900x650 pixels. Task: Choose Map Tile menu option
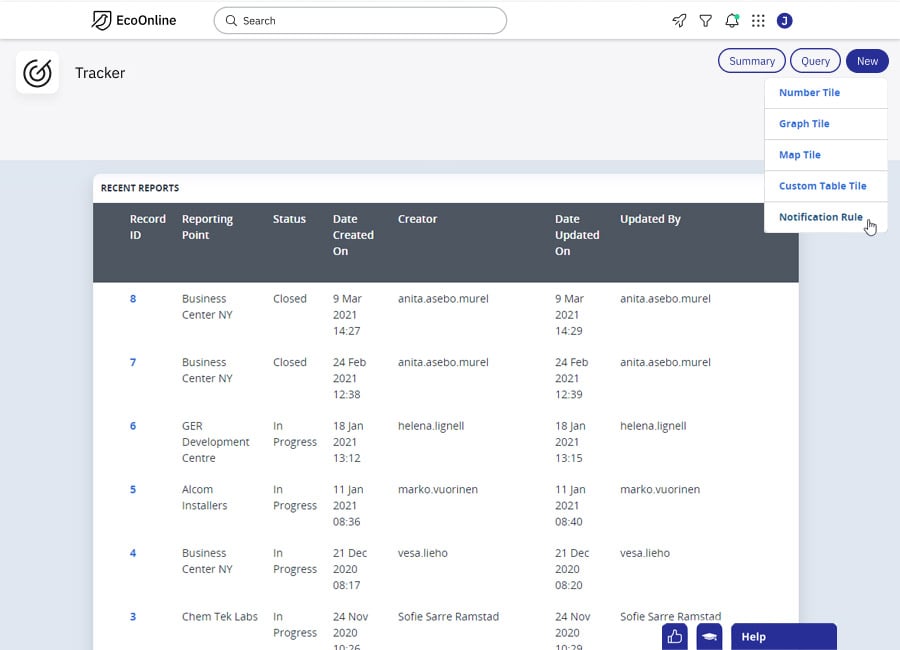pyautogui.click(x=800, y=155)
